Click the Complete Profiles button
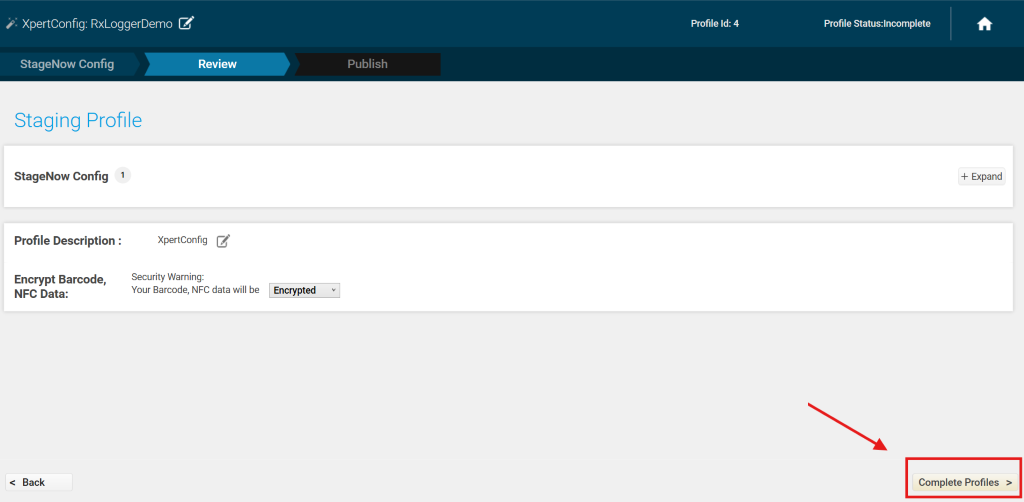Screen dimensions: 1024x502 click(965, 482)
